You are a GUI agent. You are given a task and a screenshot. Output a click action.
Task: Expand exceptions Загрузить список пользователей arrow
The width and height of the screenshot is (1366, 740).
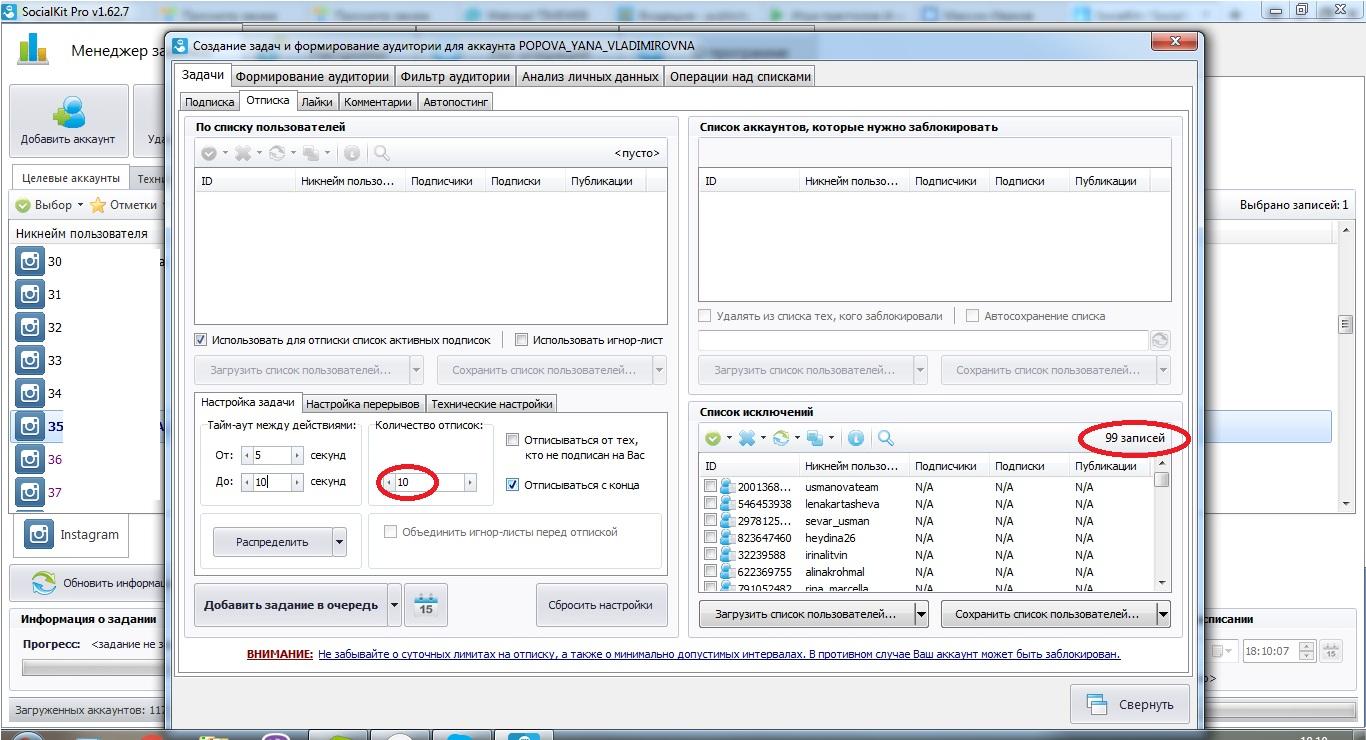point(921,614)
